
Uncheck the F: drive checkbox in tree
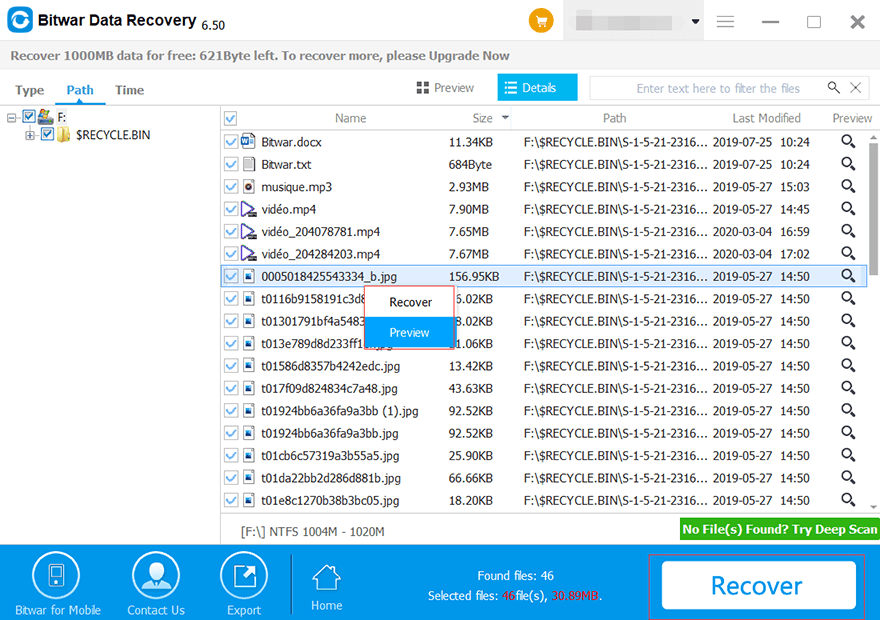(29, 117)
